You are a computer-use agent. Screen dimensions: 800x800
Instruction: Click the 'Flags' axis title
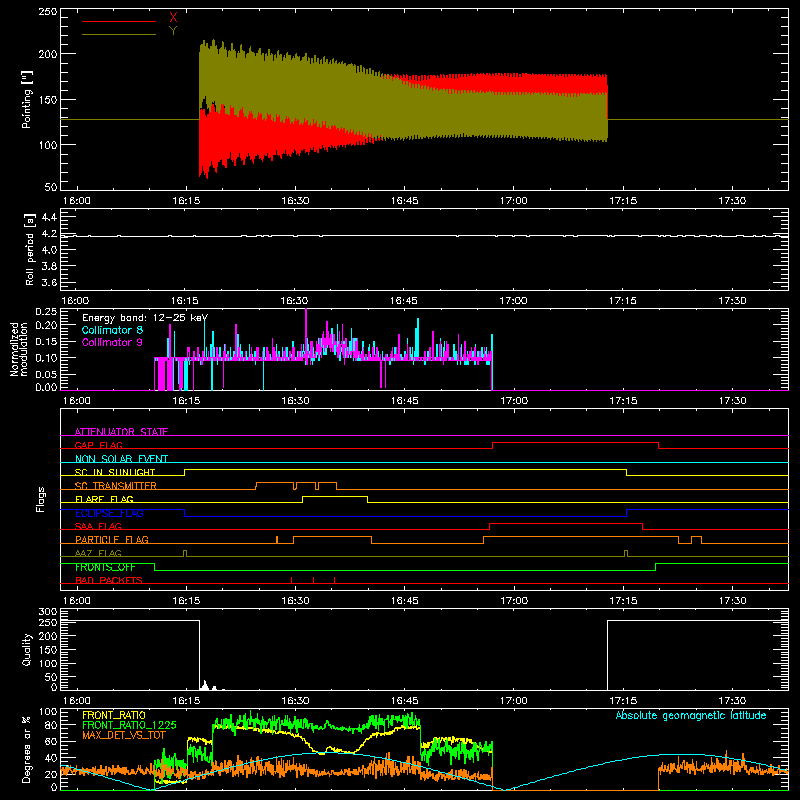pyautogui.click(x=40, y=499)
